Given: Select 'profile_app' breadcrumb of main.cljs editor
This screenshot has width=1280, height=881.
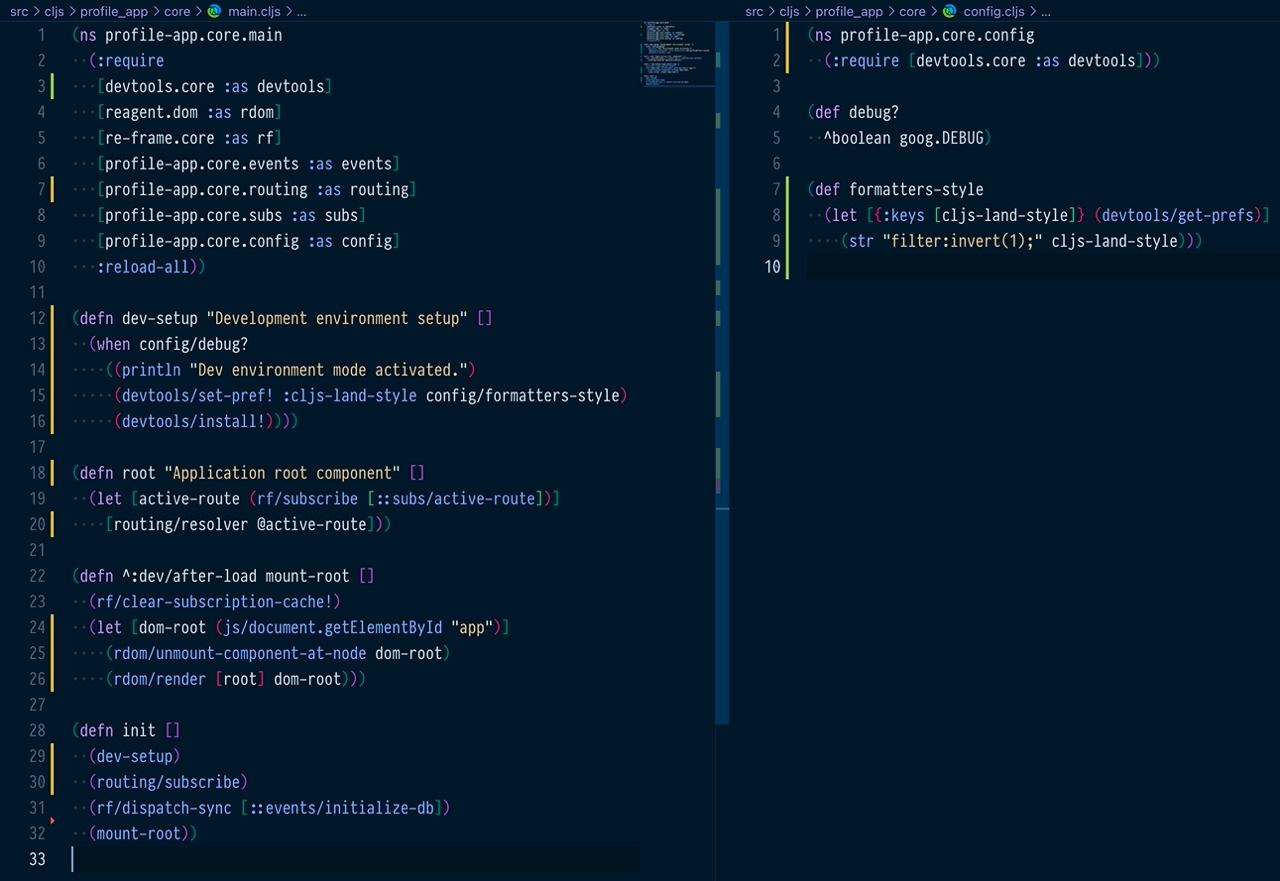Looking at the screenshot, I should click(114, 12).
